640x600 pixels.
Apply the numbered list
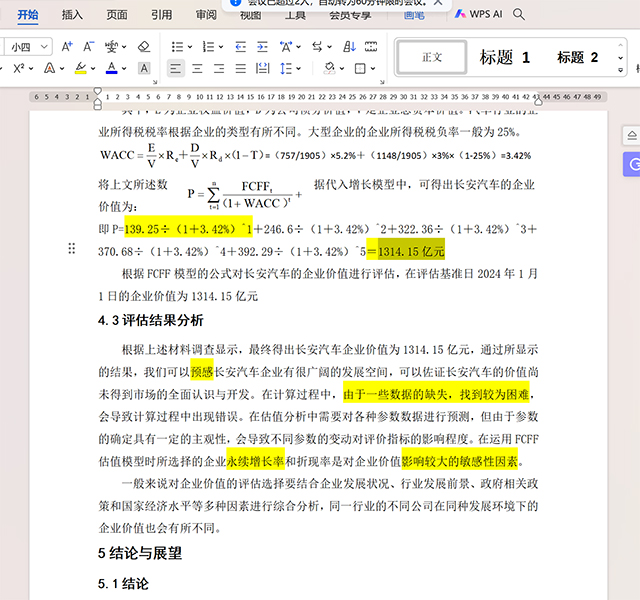click(209, 47)
